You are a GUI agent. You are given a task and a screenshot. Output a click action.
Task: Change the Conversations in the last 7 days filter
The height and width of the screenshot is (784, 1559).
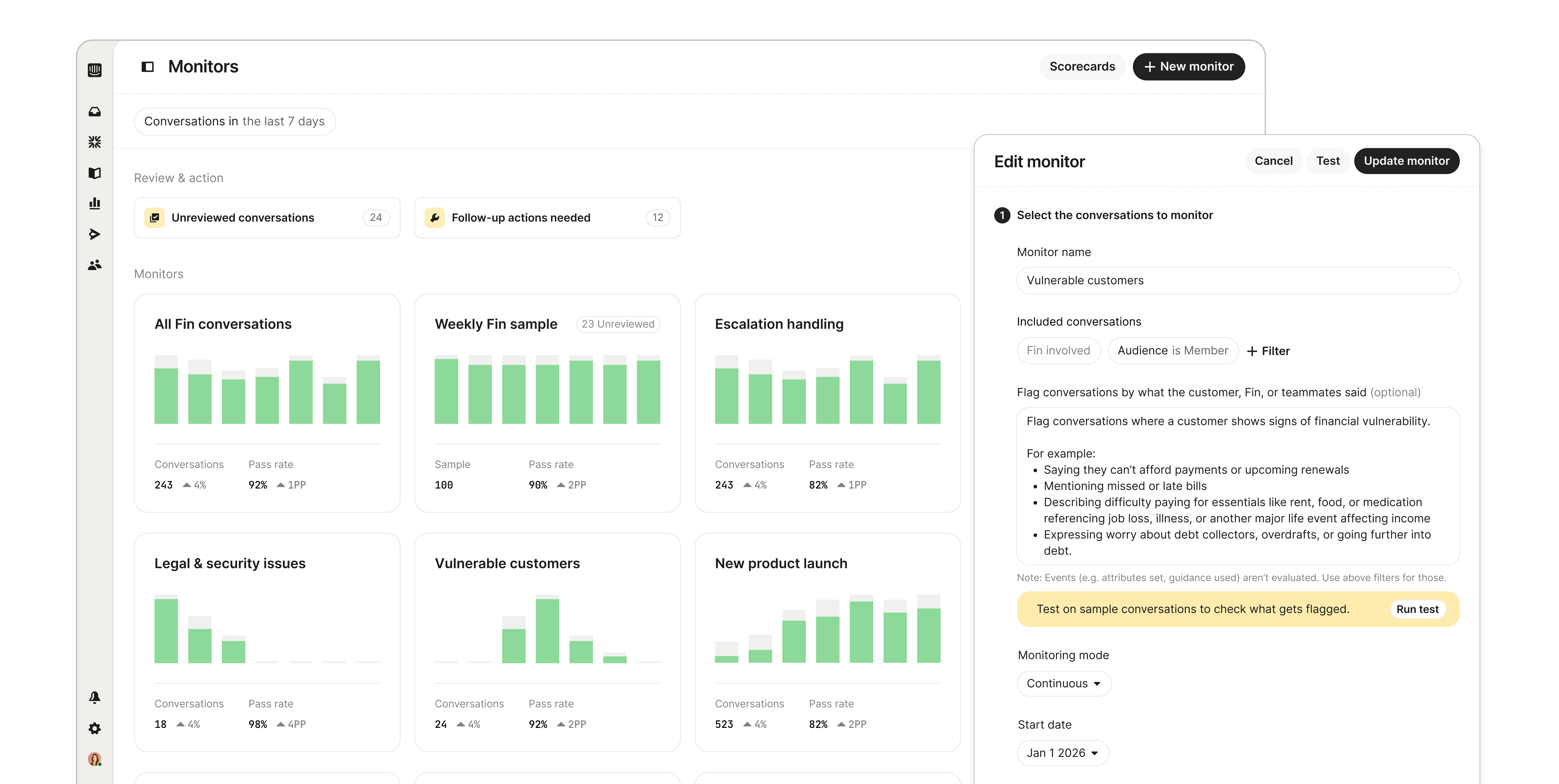pos(235,121)
